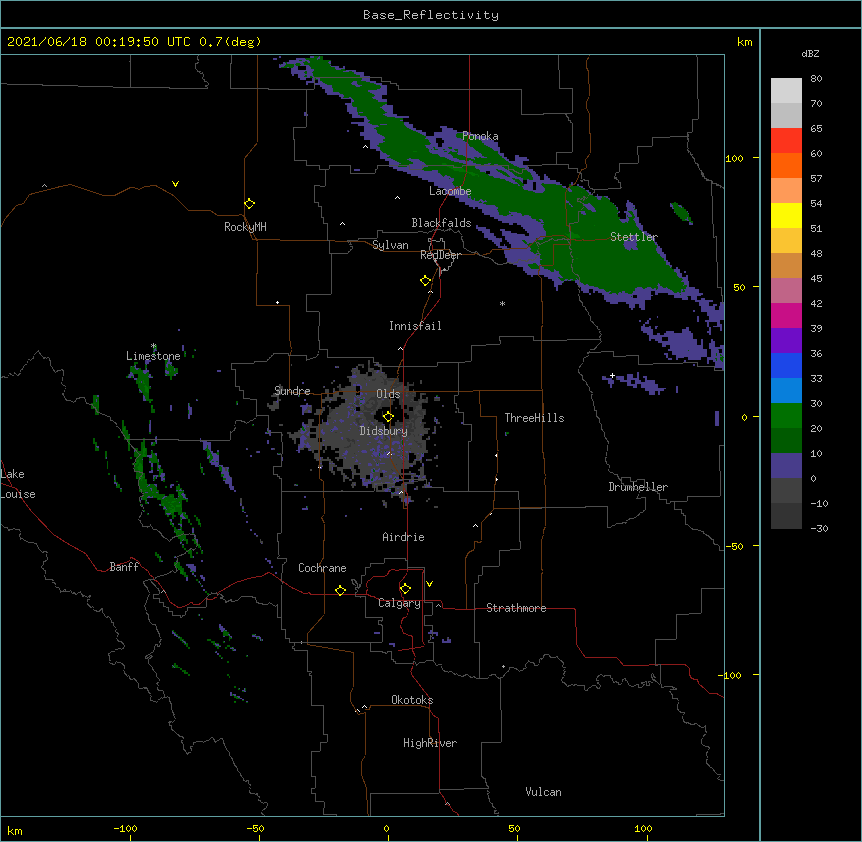This screenshot has height=842, width=862.
Task: Click the Ponoka city label
Action: coord(480,136)
